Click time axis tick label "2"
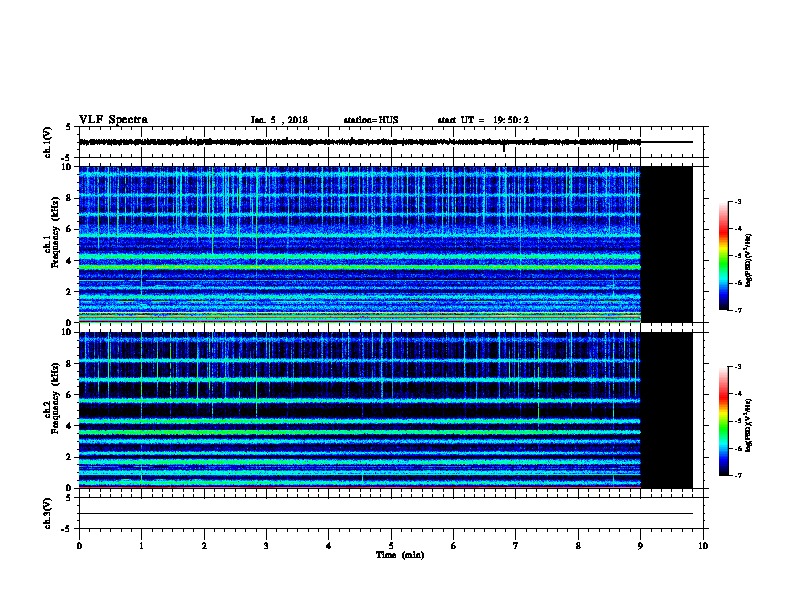Screen dimensions: 792x612 pyautogui.click(x=204, y=545)
